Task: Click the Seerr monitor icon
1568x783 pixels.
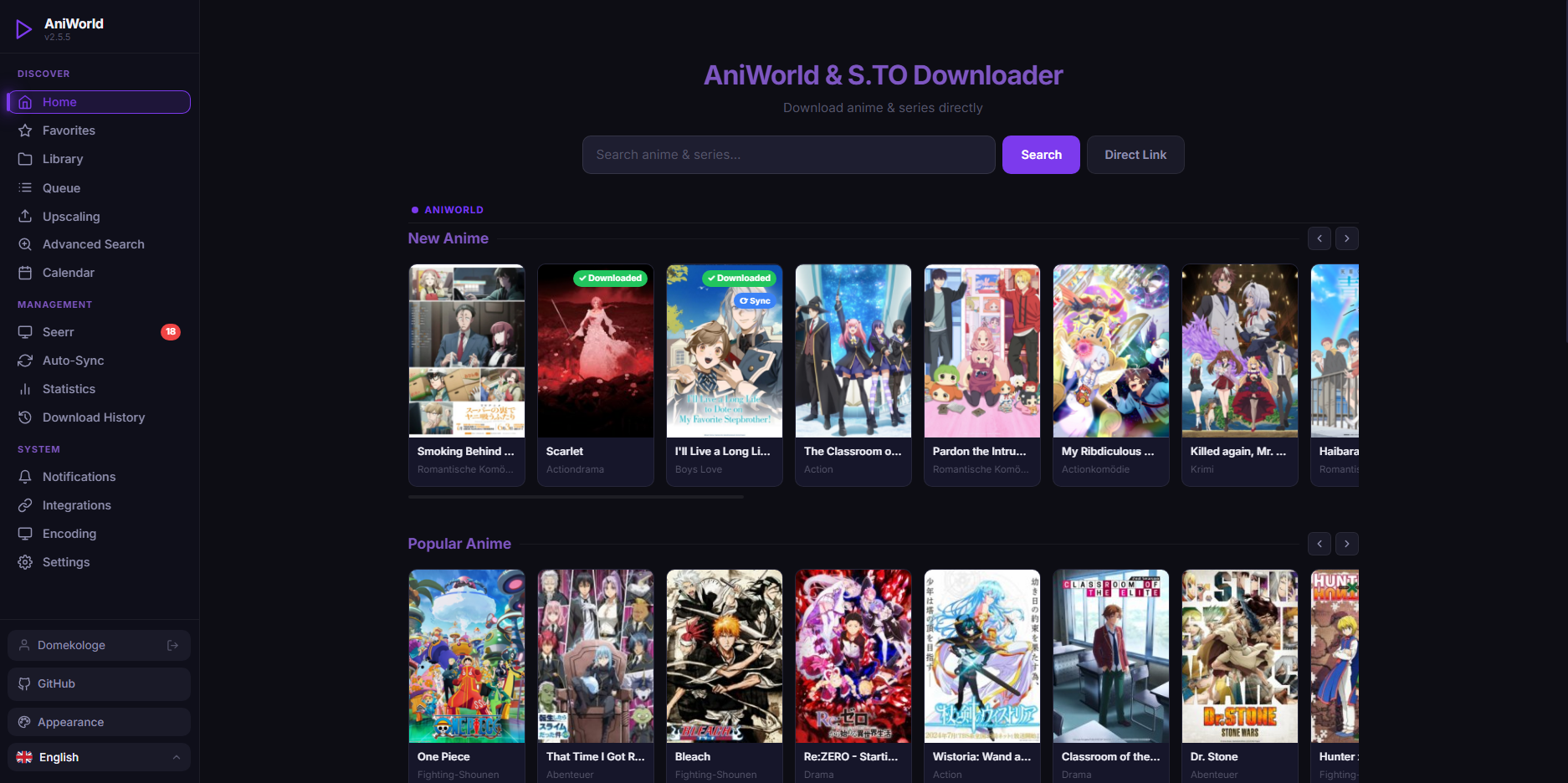Action: click(25, 332)
